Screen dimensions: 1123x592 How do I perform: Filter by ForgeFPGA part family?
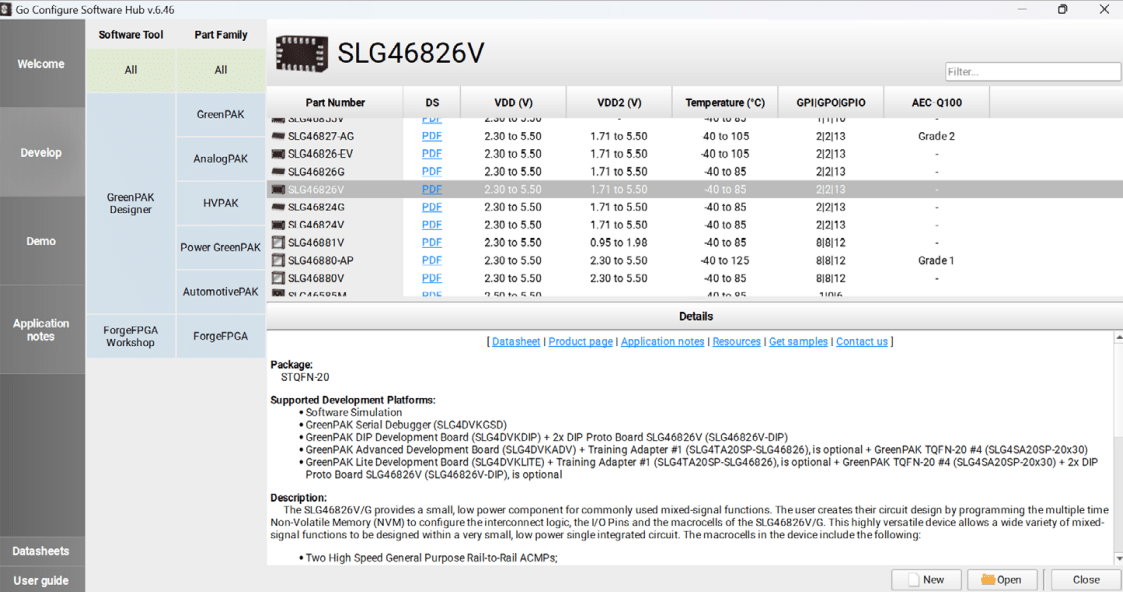[221, 336]
